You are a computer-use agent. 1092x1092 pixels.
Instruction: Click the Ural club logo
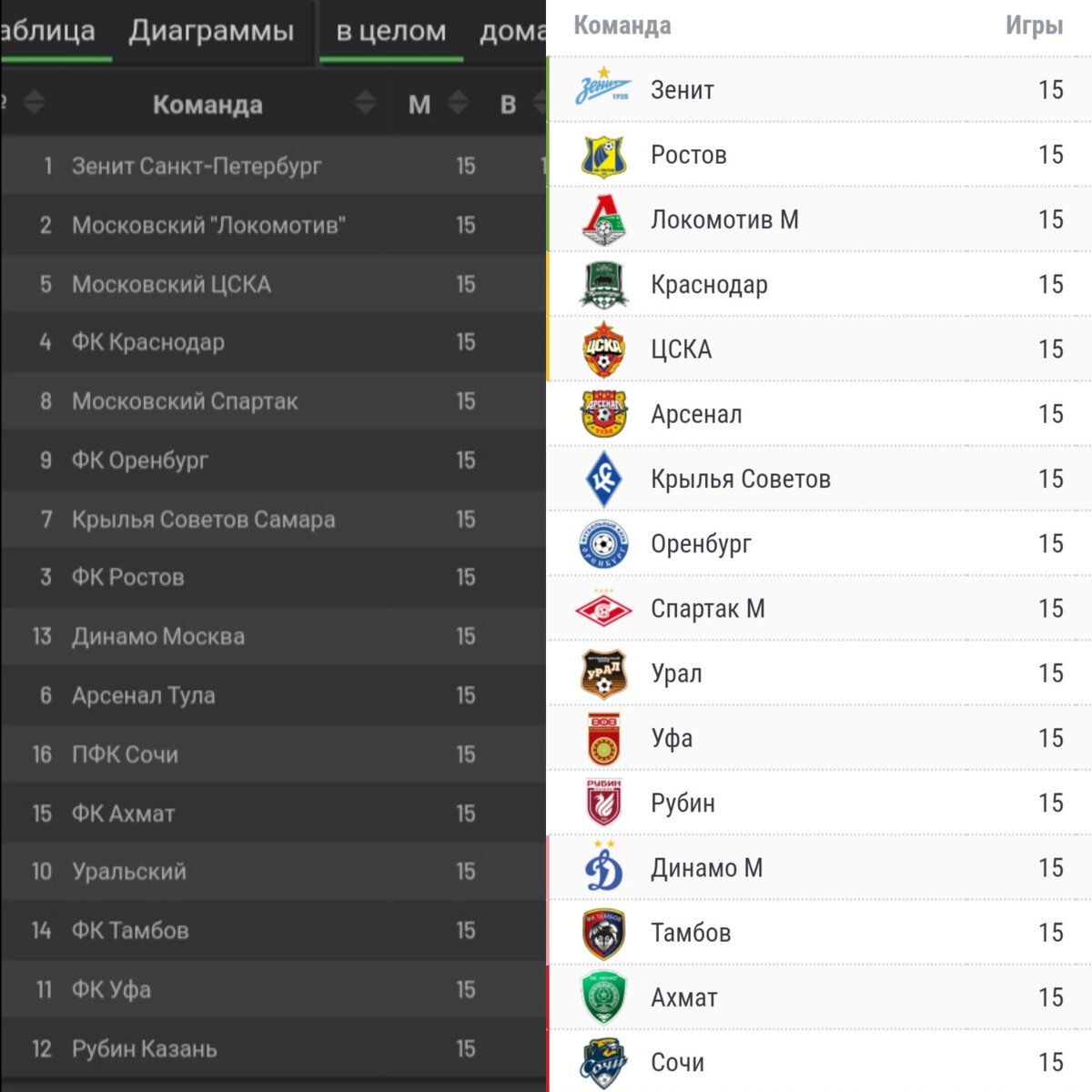(x=603, y=673)
